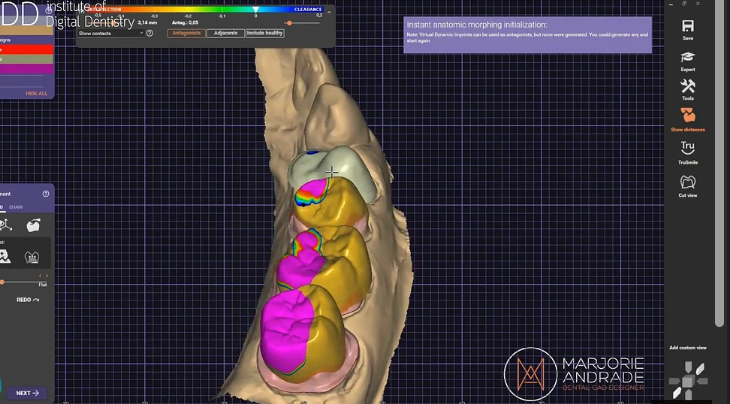The image size is (730, 404).
Task: Click the REDO button
Action: coord(27,300)
